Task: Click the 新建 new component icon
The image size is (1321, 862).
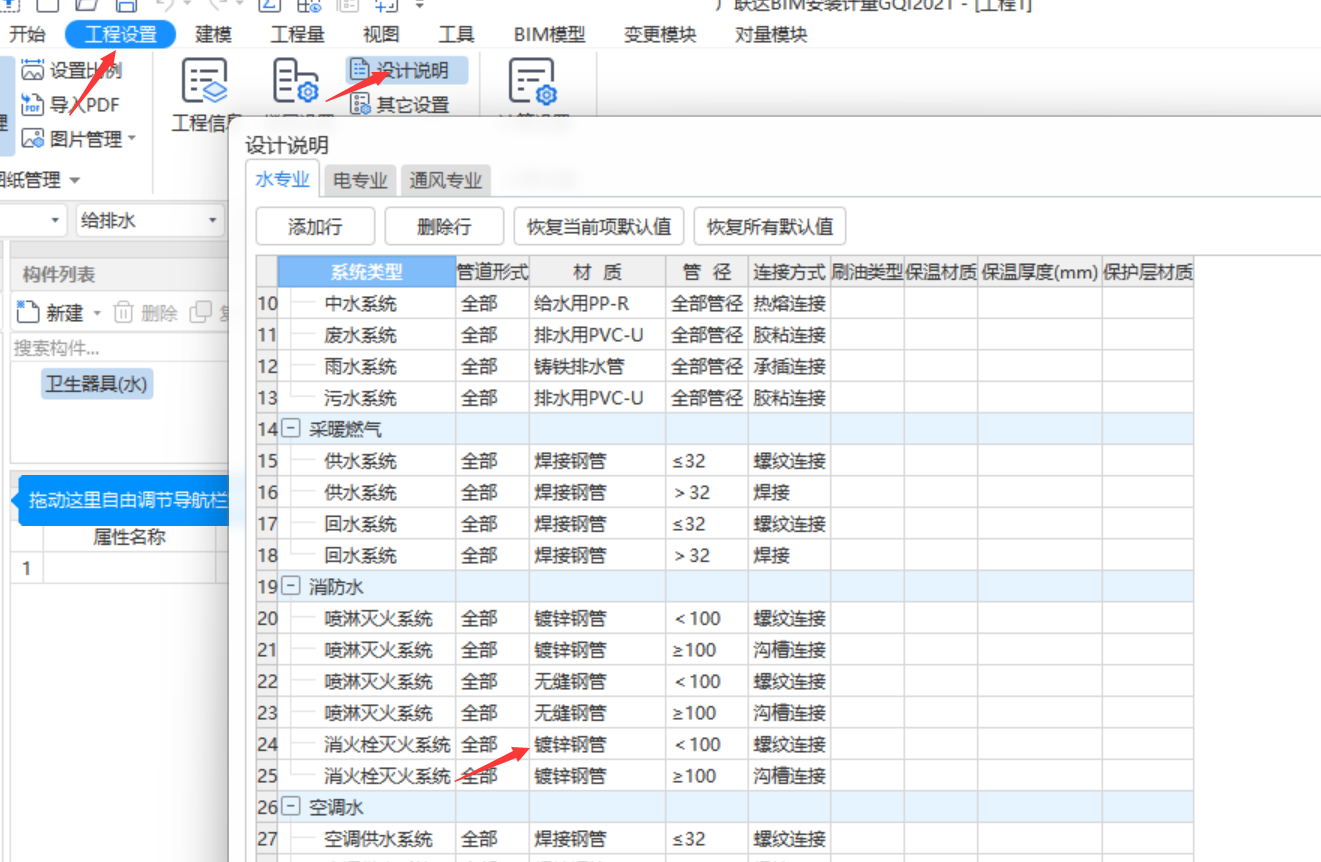Action: click(28, 312)
